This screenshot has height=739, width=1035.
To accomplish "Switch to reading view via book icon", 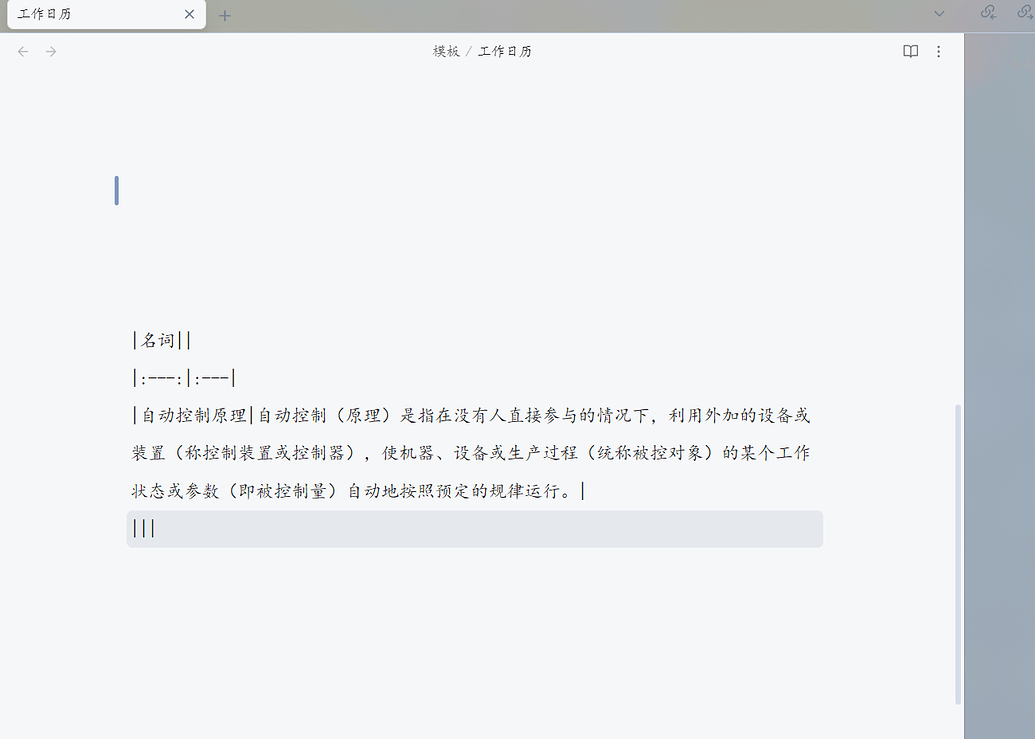I will tap(910, 51).
